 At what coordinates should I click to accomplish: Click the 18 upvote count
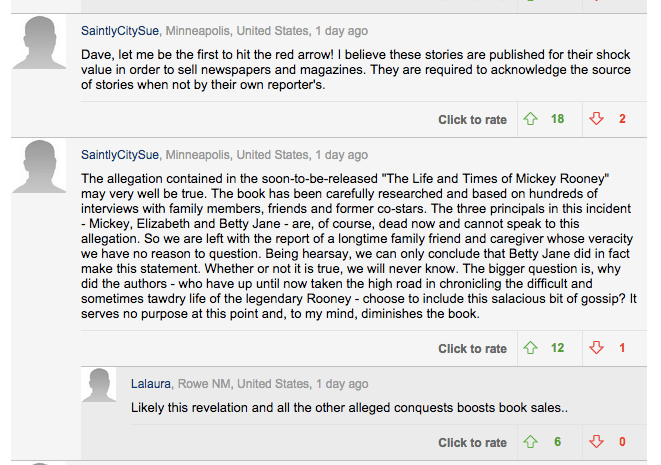(x=557, y=119)
